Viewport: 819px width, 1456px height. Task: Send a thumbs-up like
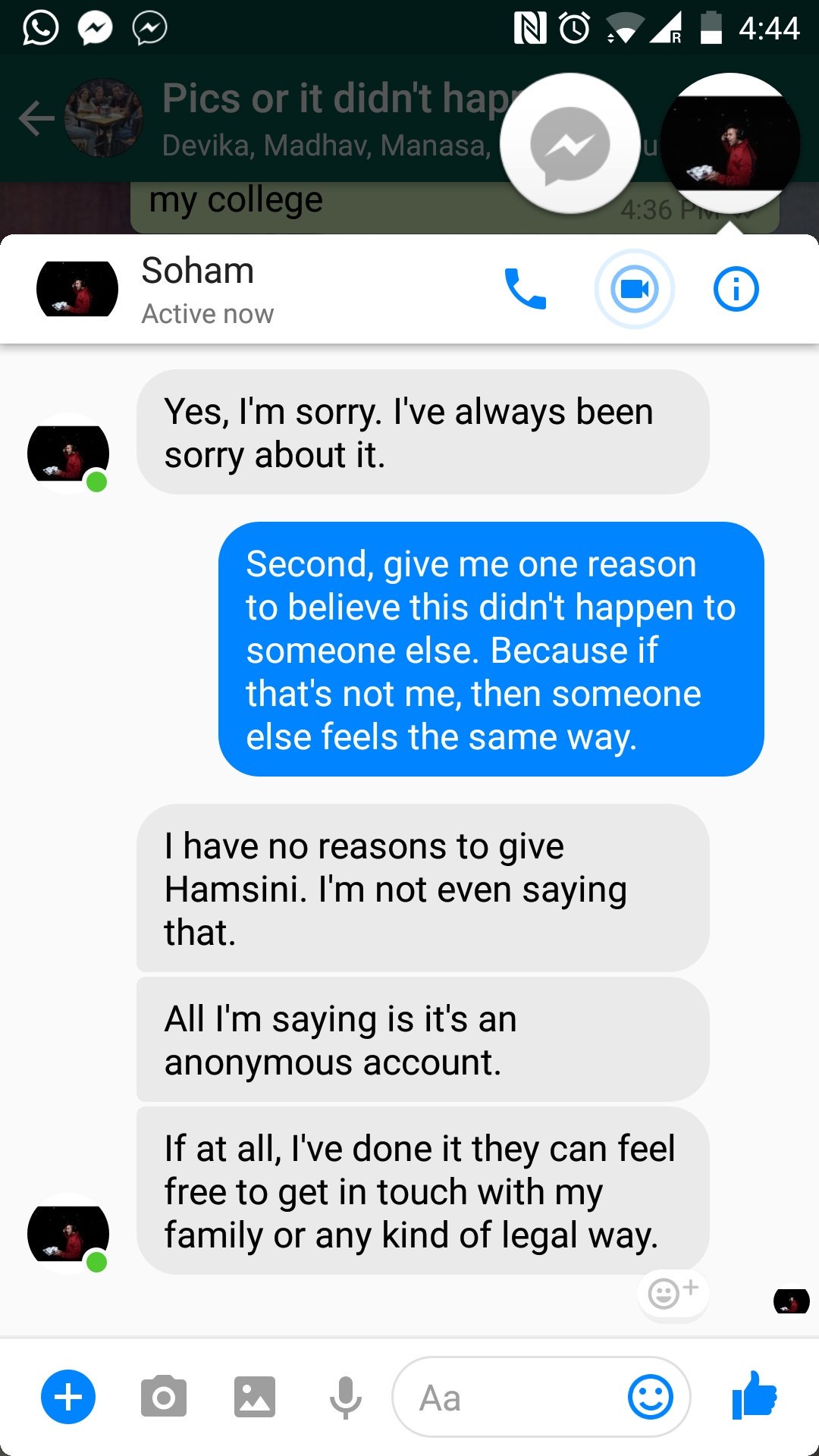tap(755, 1395)
